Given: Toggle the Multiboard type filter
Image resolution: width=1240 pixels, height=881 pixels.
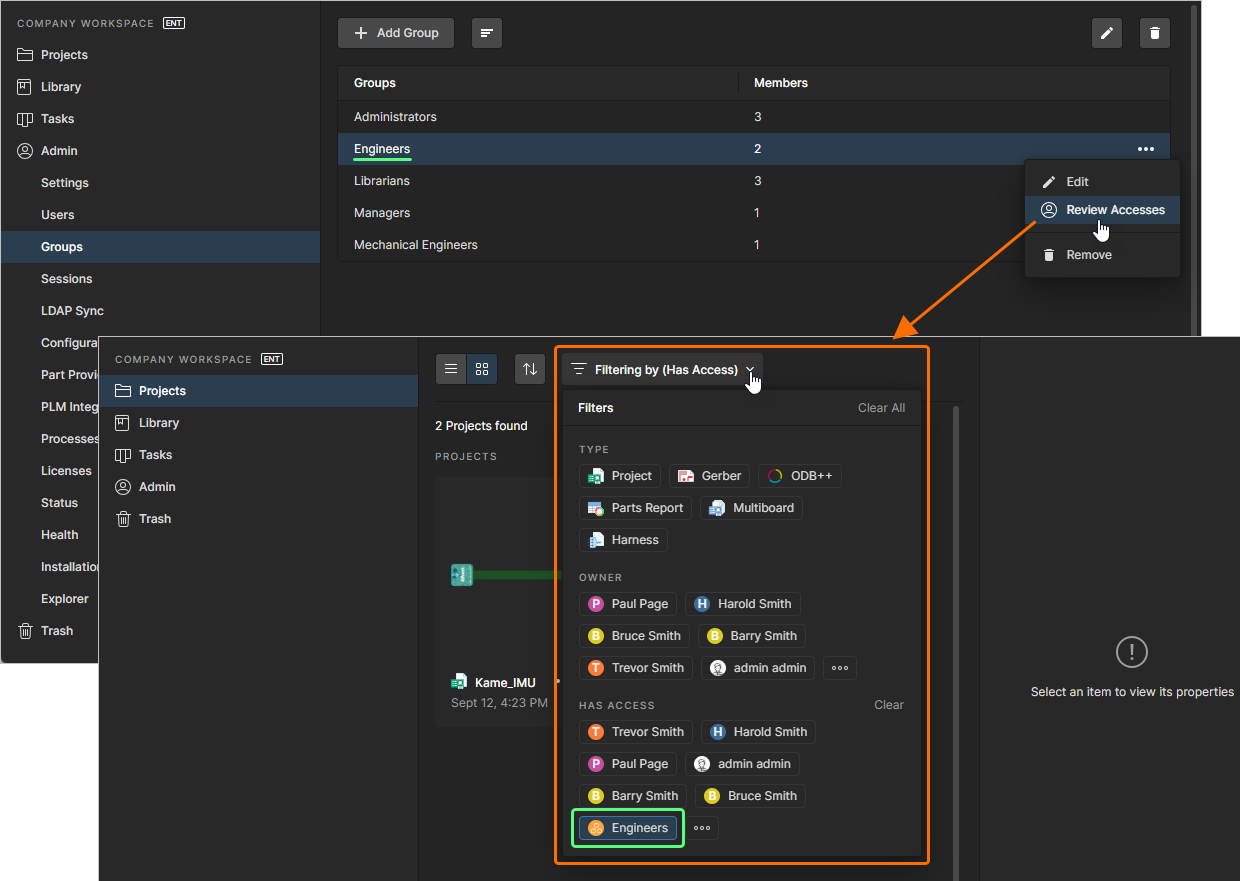Looking at the screenshot, I should click(752, 508).
